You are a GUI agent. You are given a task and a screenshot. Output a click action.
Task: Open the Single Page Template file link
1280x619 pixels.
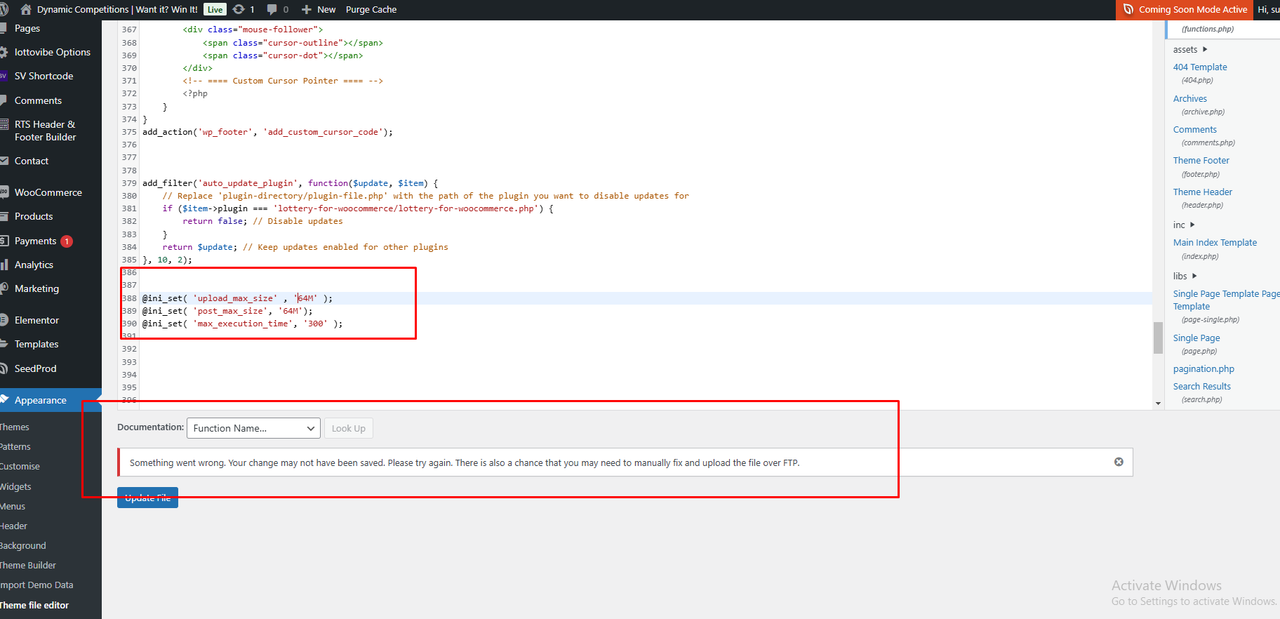[x=1226, y=300]
